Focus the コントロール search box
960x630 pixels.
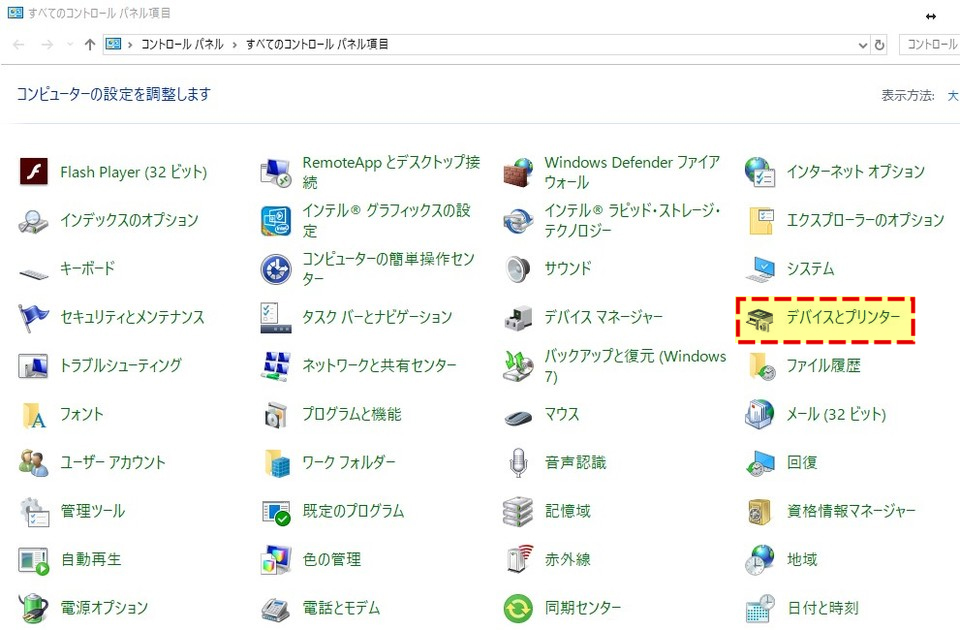929,45
